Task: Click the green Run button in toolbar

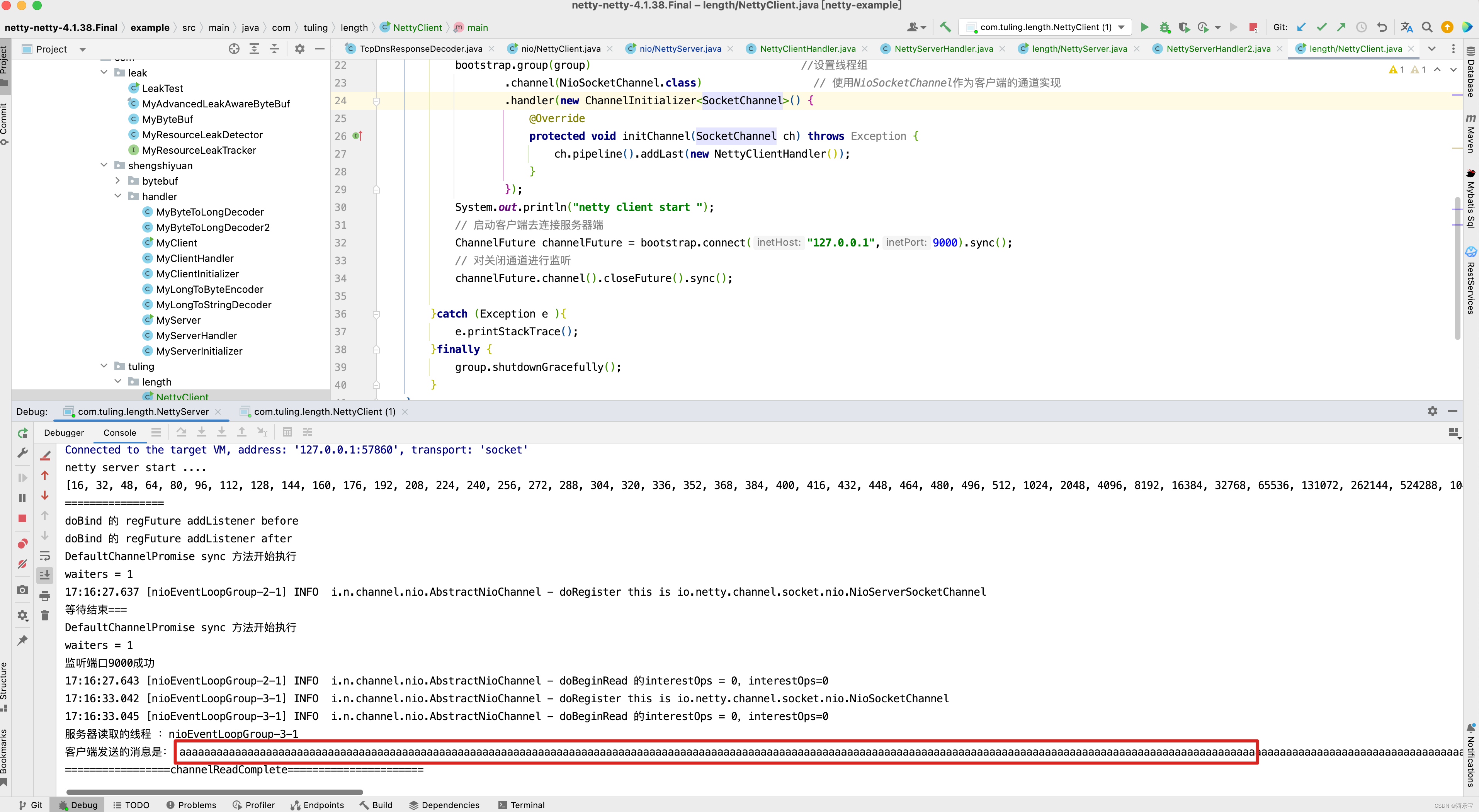Action: [1144, 27]
